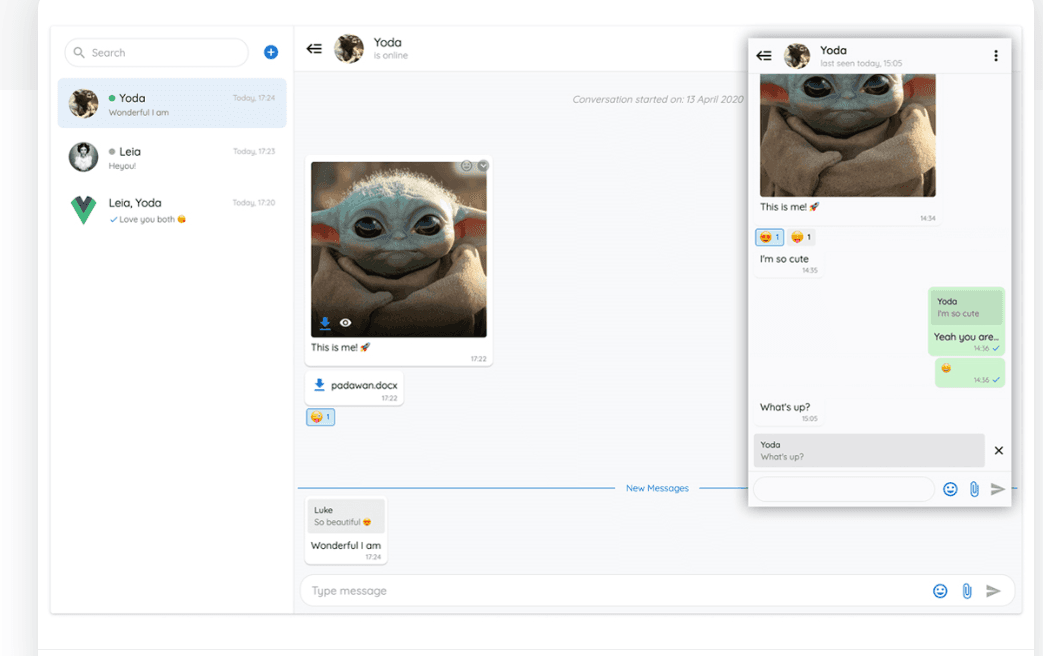The width and height of the screenshot is (1043, 656).
Task: Send the reply in the mini chat window
Action: (x=997, y=489)
